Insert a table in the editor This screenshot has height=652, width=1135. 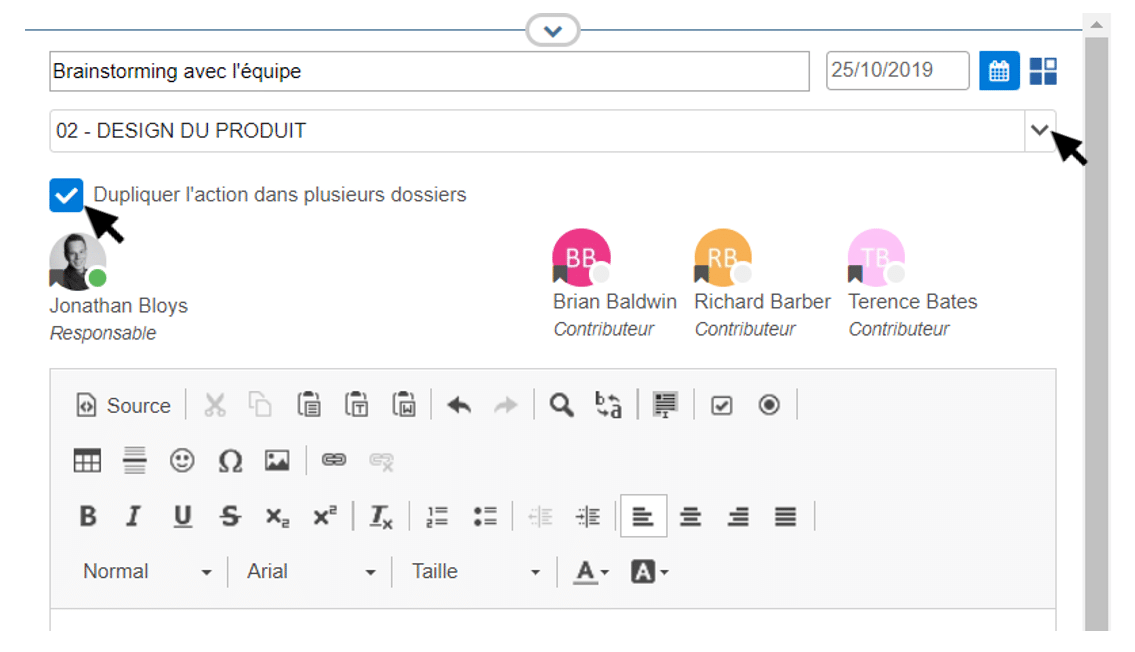tap(88, 460)
